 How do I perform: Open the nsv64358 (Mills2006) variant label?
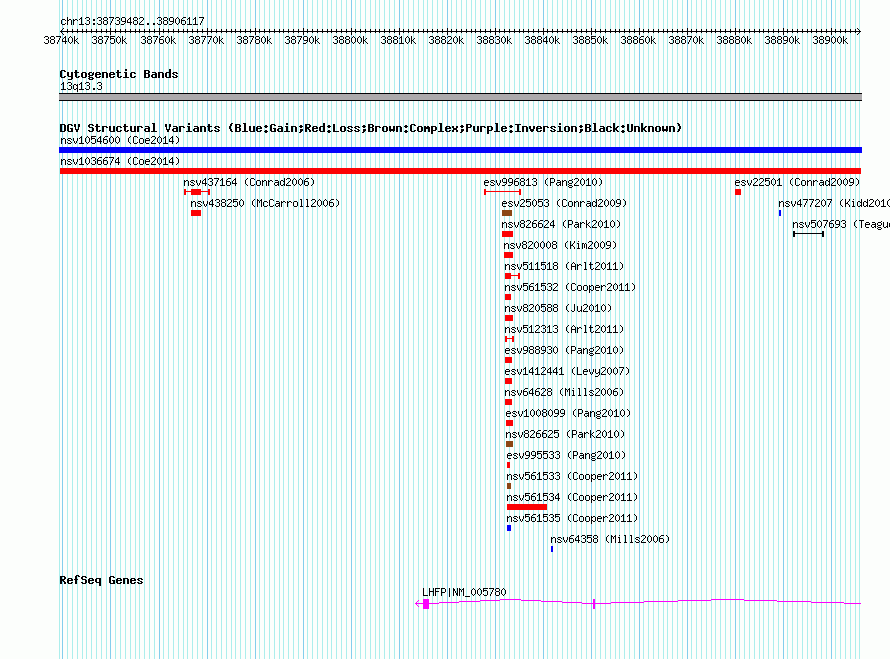click(609, 539)
